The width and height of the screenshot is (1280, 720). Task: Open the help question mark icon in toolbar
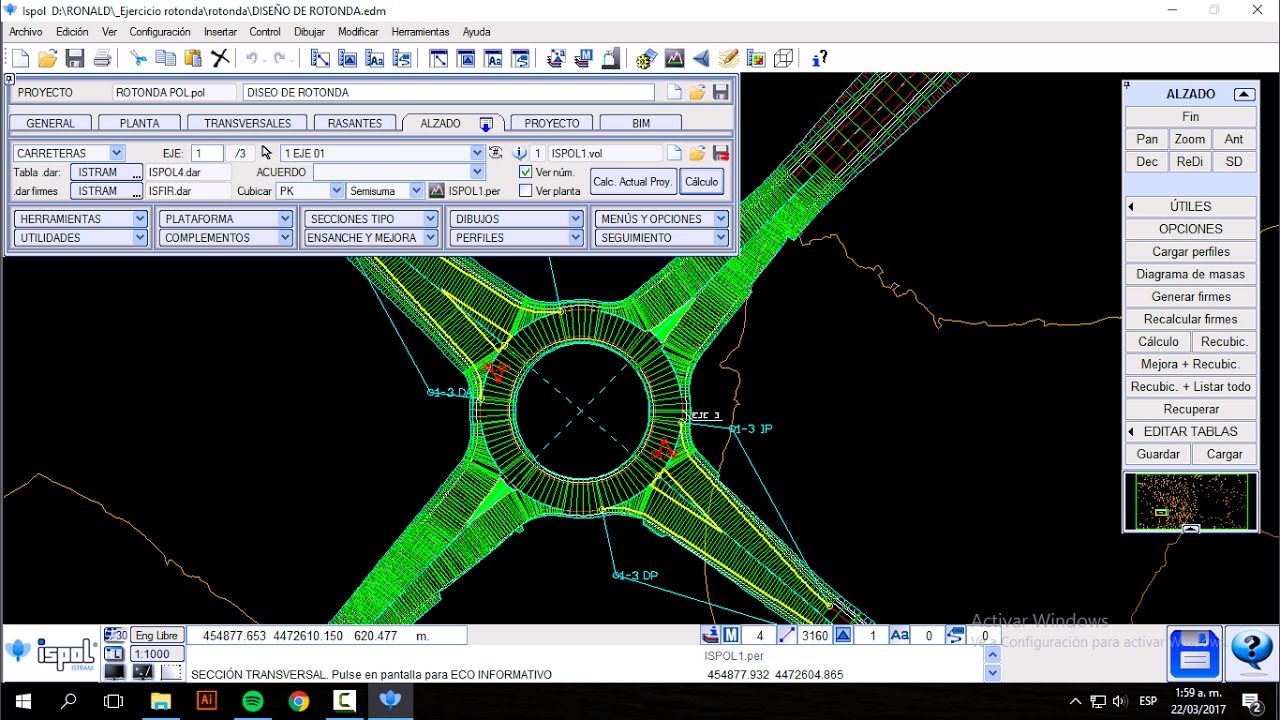coord(819,59)
